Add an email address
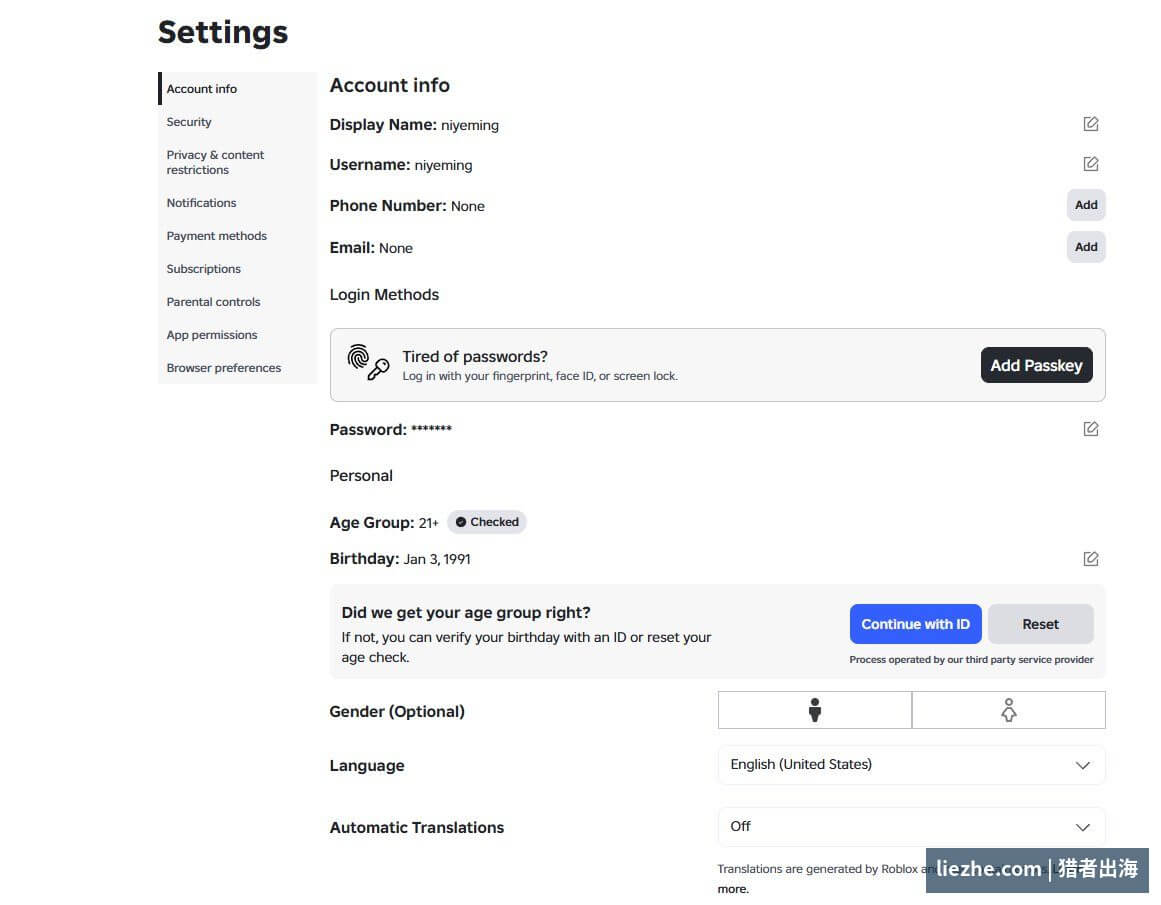Screen dimensions: 1161x905 [1086, 247]
